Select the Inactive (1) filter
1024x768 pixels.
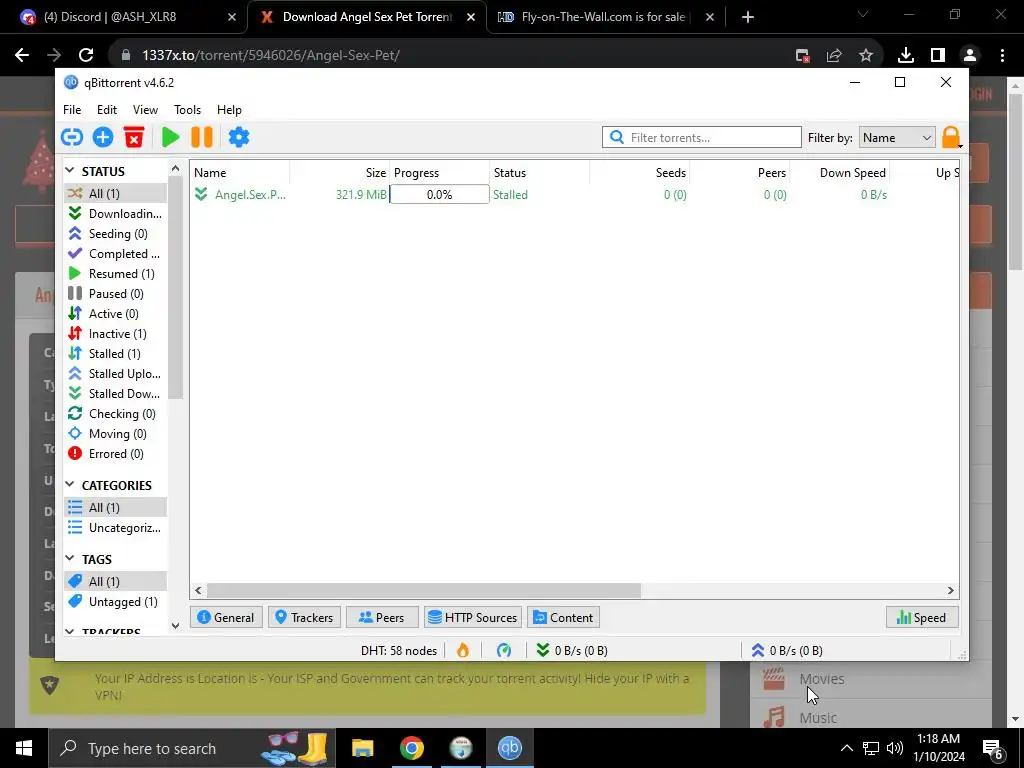click(116, 334)
